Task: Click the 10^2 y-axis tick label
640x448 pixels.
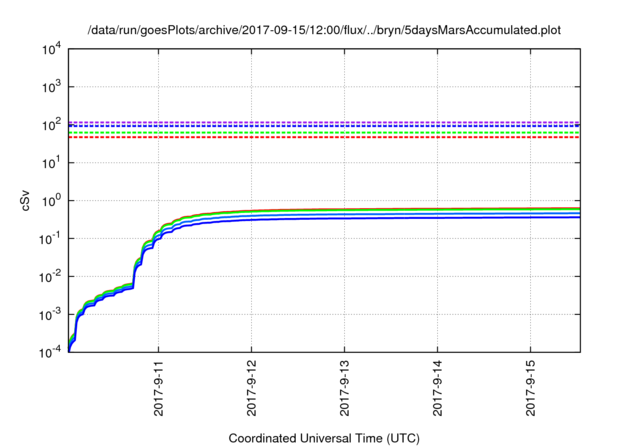Action: pyautogui.click(x=51, y=125)
